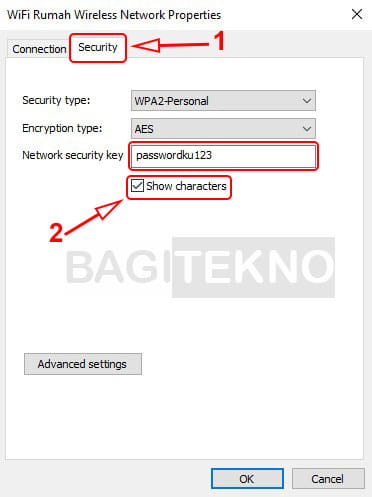Close the properties dialog with the X
The height and width of the screenshot is (497, 372).
click(357, 14)
